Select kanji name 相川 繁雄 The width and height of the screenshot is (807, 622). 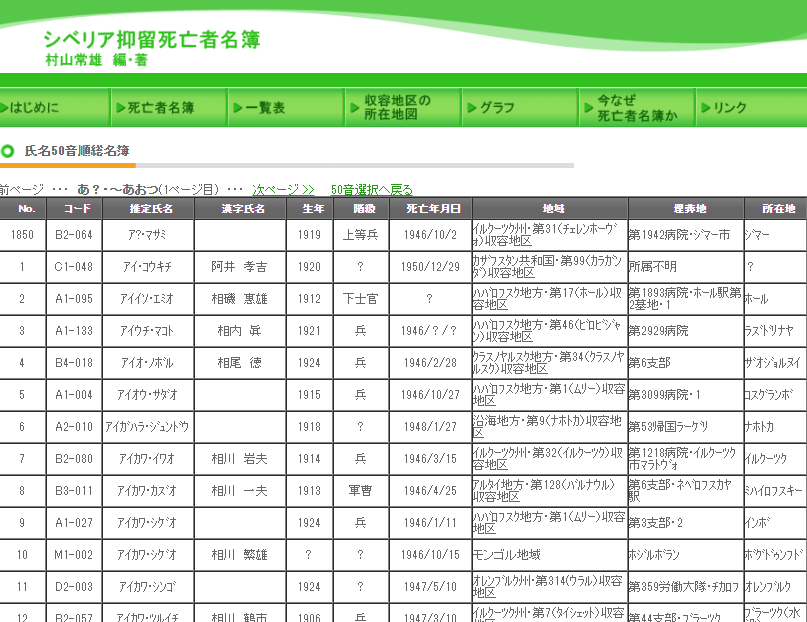[x=240, y=555]
